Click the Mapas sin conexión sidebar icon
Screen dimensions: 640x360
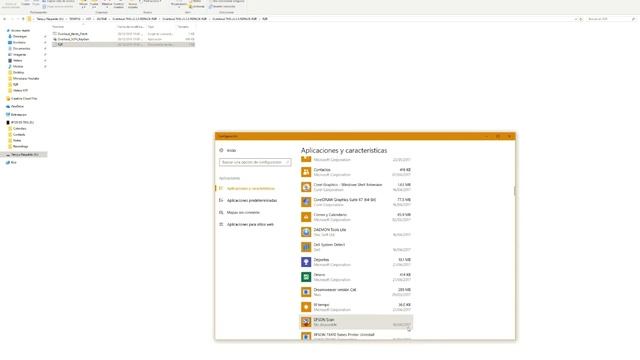click(x=221, y=212)
